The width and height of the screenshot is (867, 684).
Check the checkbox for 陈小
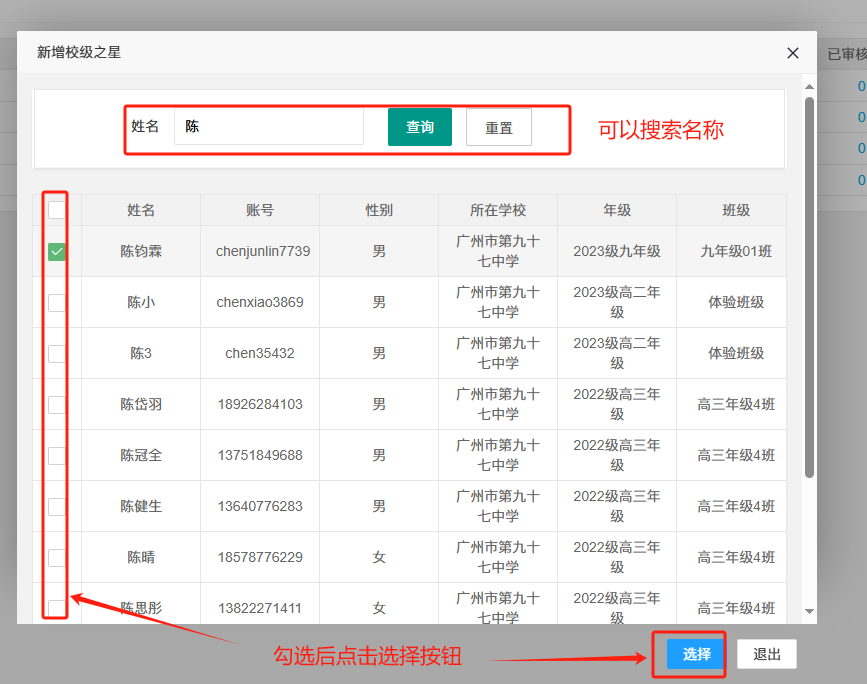click(x=56, y=302)
